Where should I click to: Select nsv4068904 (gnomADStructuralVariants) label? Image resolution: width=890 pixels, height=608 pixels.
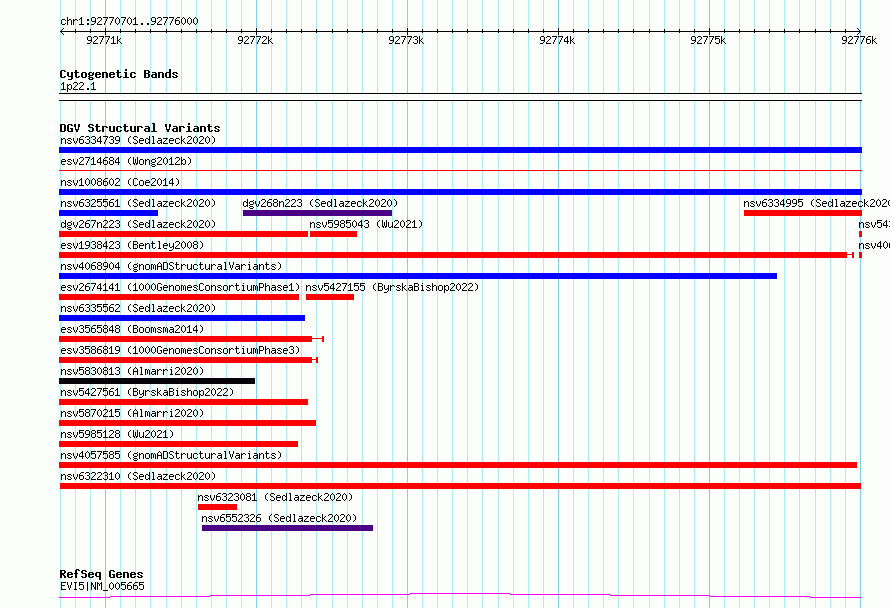pyautogui.click(x=171, y=266)
